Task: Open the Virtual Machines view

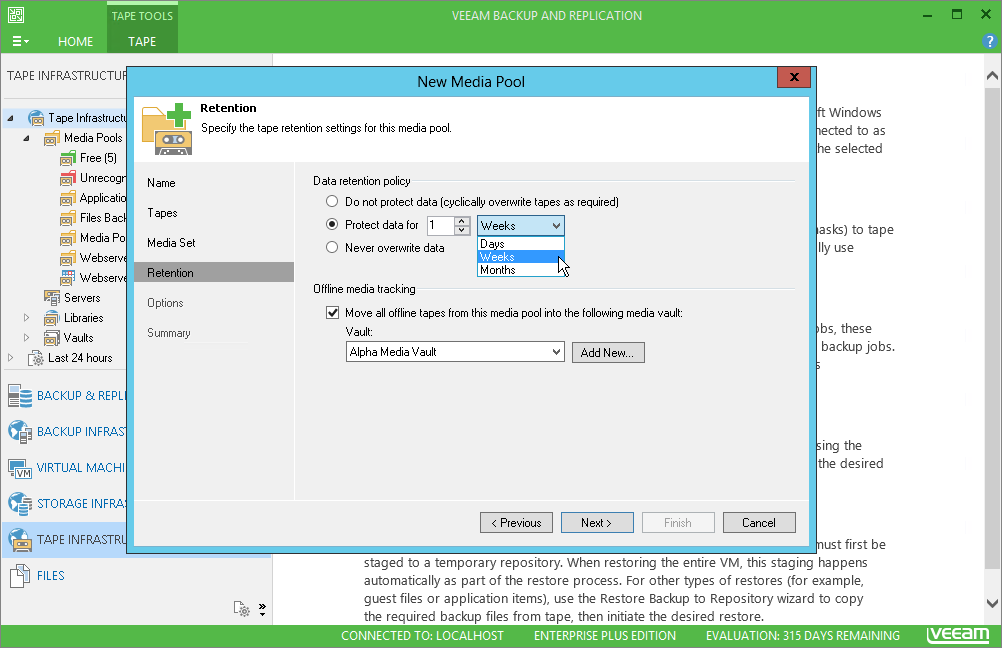Action: coord(60,467)
